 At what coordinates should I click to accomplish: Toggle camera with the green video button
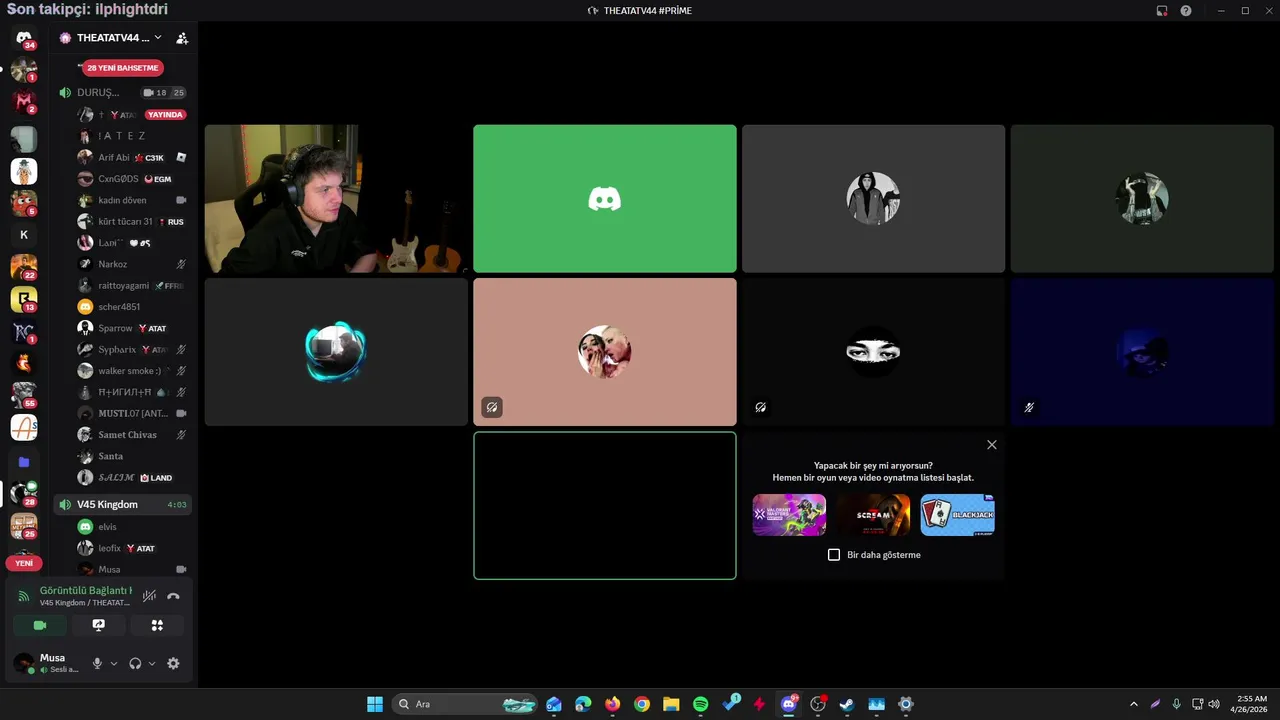click(40, 625)
